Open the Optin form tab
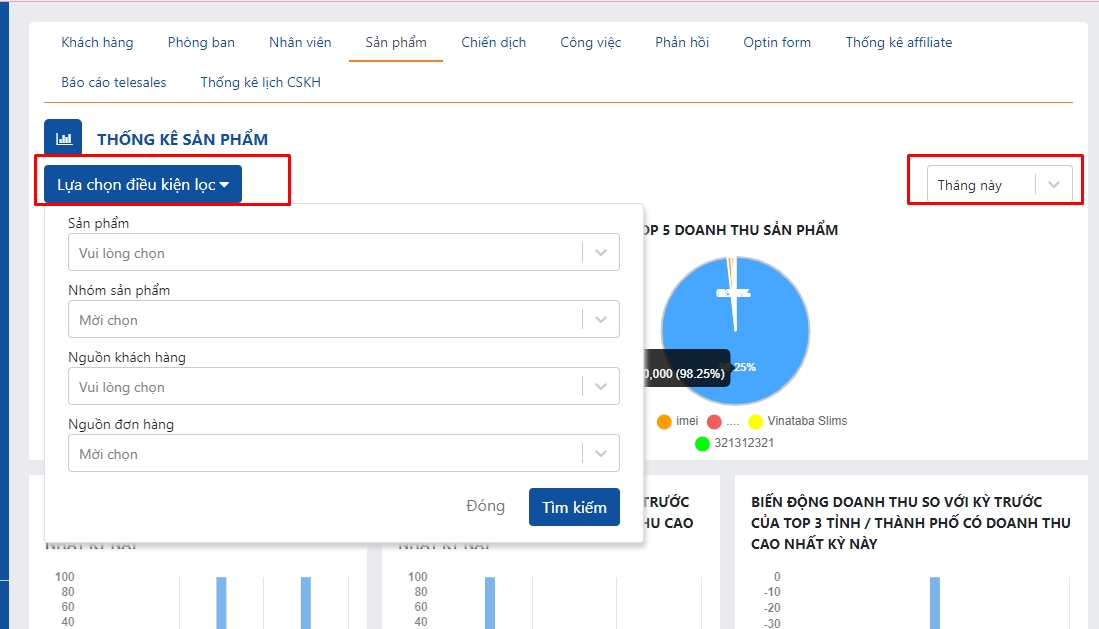 [x=777, y=42]
